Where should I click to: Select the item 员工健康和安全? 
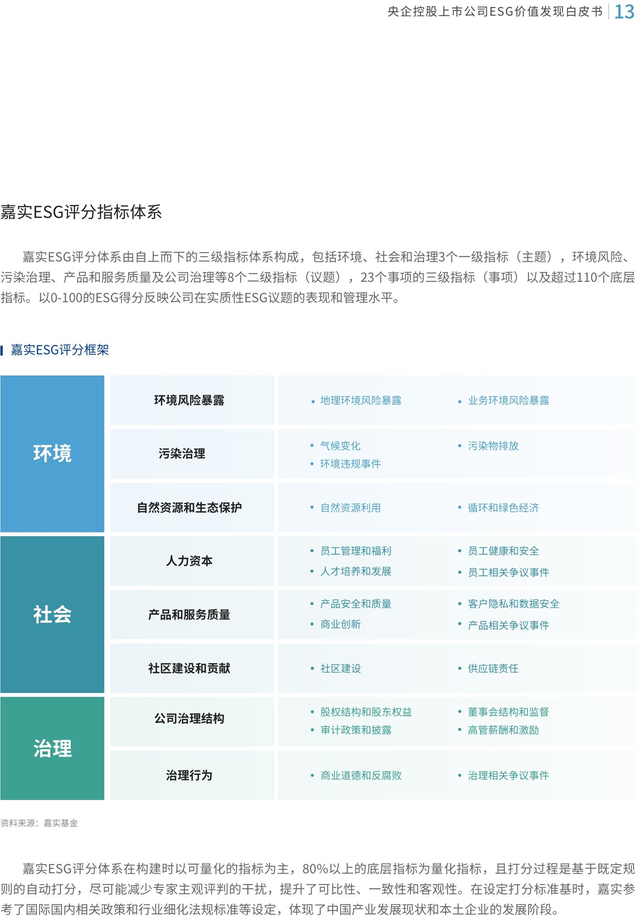click(x=503, y=551)
